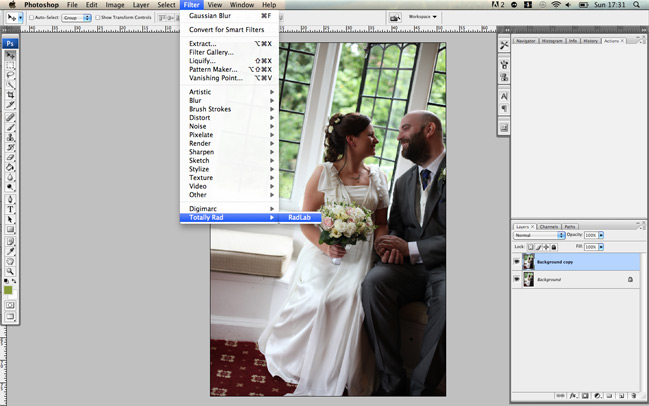Select the Path Selection tool
This screenshot has width=649, height=406.
coord(10,219)
